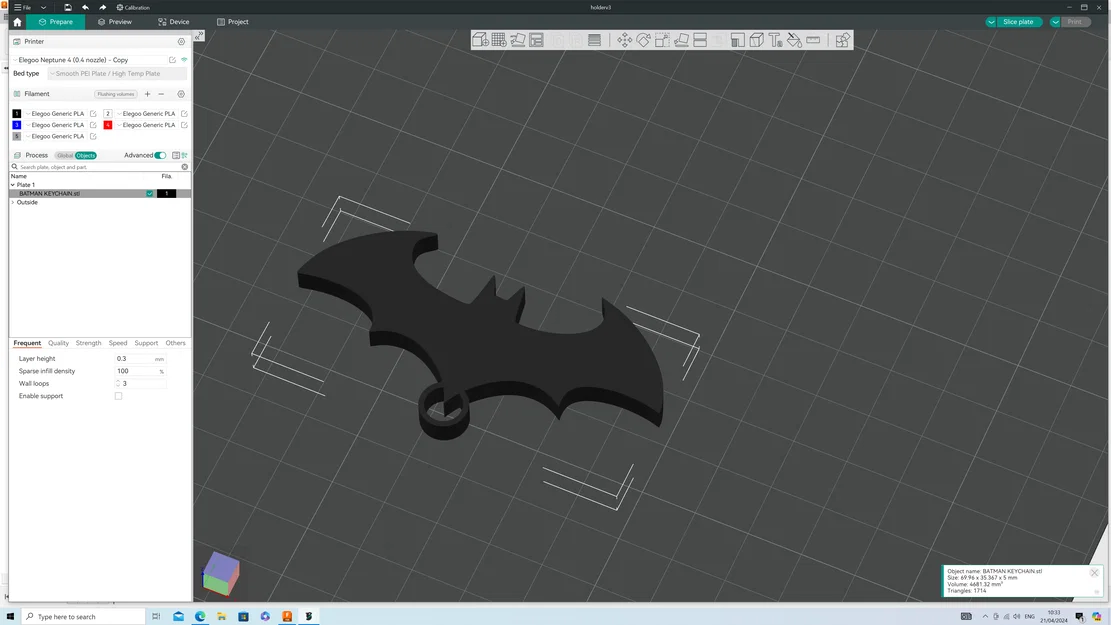
Task: Open the Quality settings tab
Action: click(58, 343)
